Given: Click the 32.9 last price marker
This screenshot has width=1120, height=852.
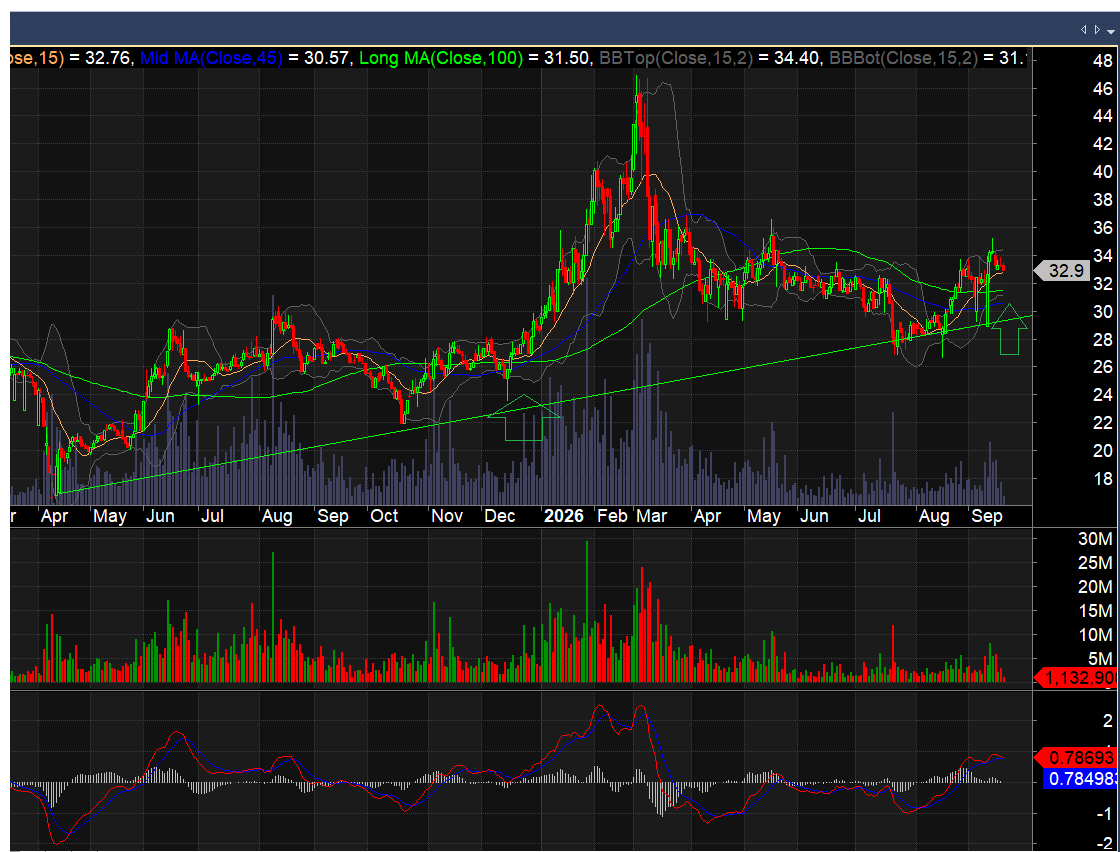Looking at the screenshot, I should [x=1062, y=271].
